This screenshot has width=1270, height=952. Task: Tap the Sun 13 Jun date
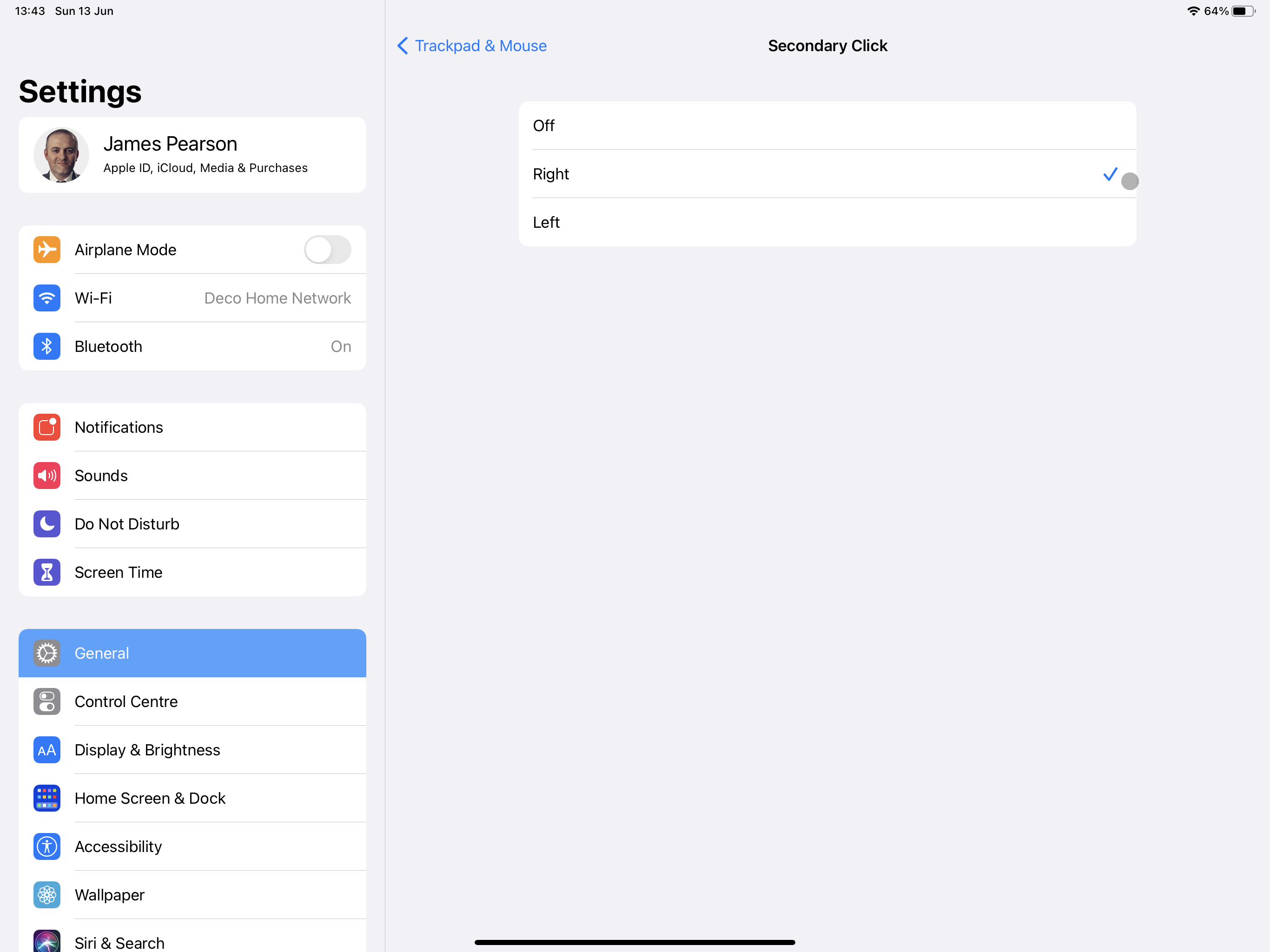point(84,11)
